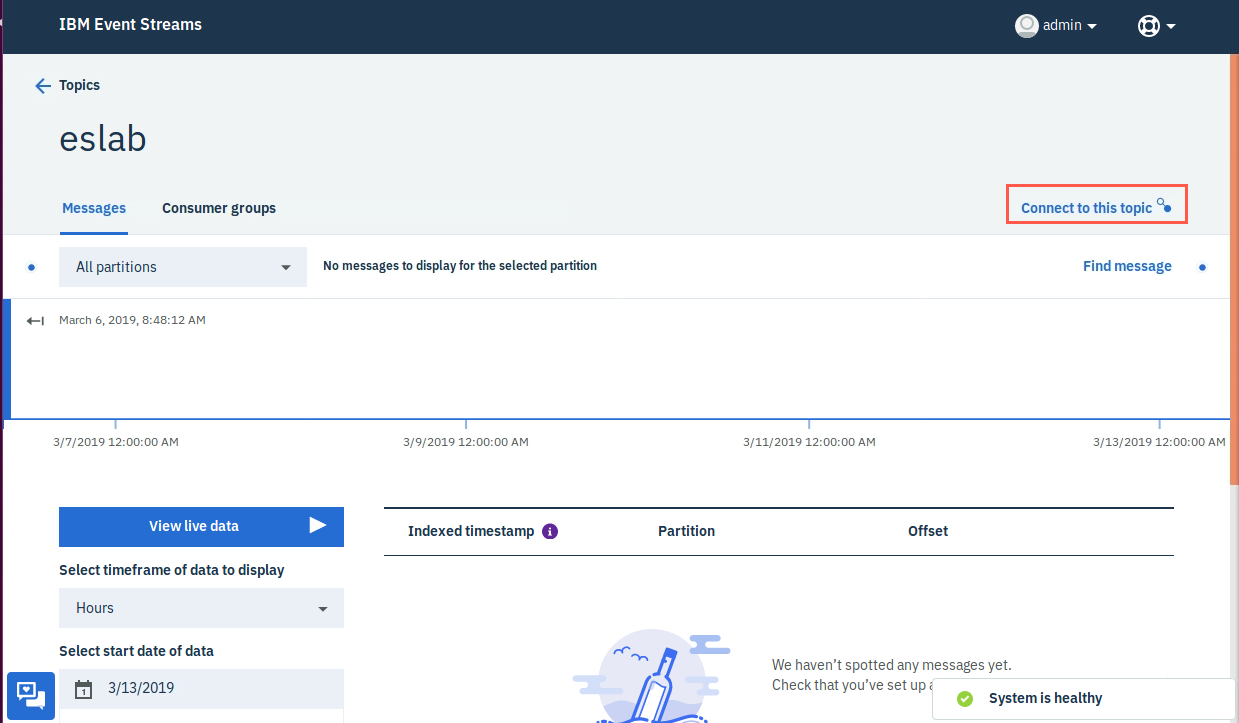The width and height of the screenshot is (1239, 723).
Task: Open the admin user avatar icon
Action: tap(1026, 26)
